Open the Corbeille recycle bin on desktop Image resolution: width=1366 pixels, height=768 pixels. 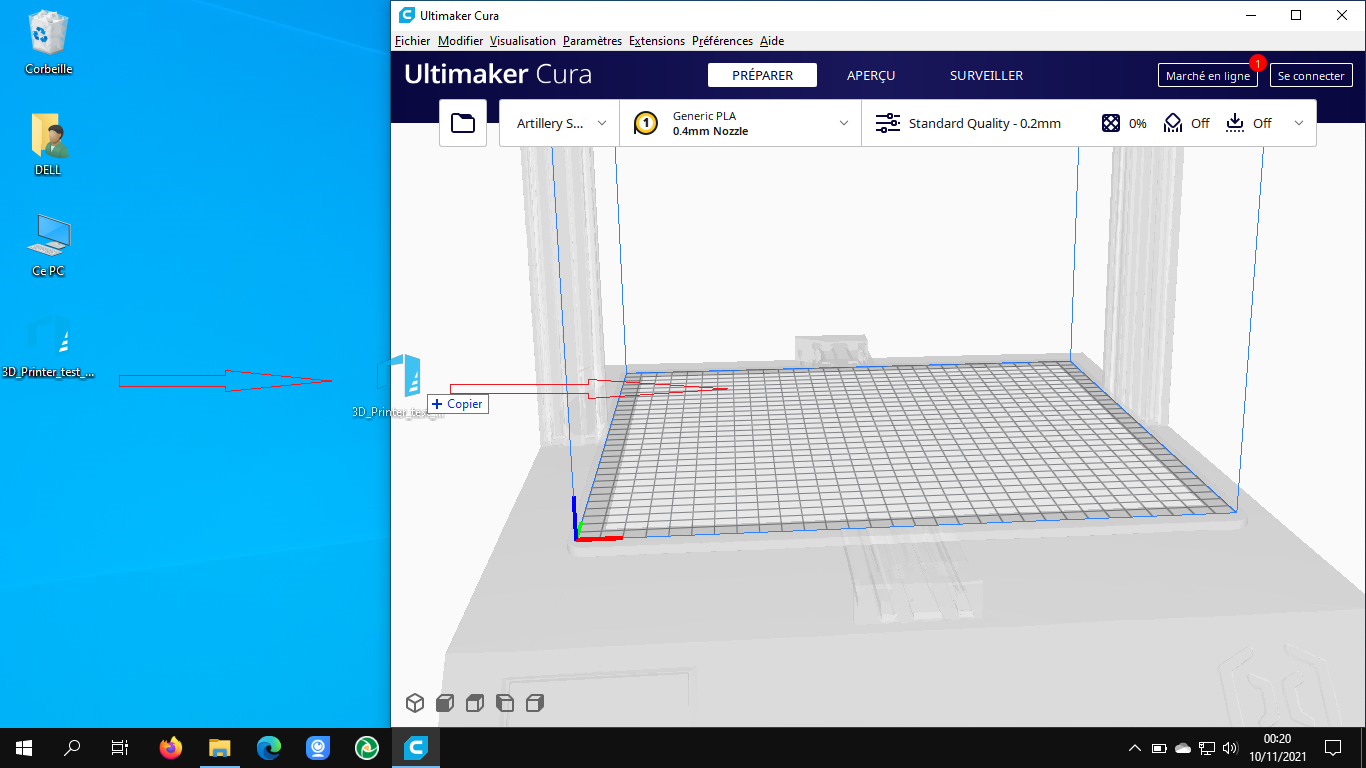(48, 42)
